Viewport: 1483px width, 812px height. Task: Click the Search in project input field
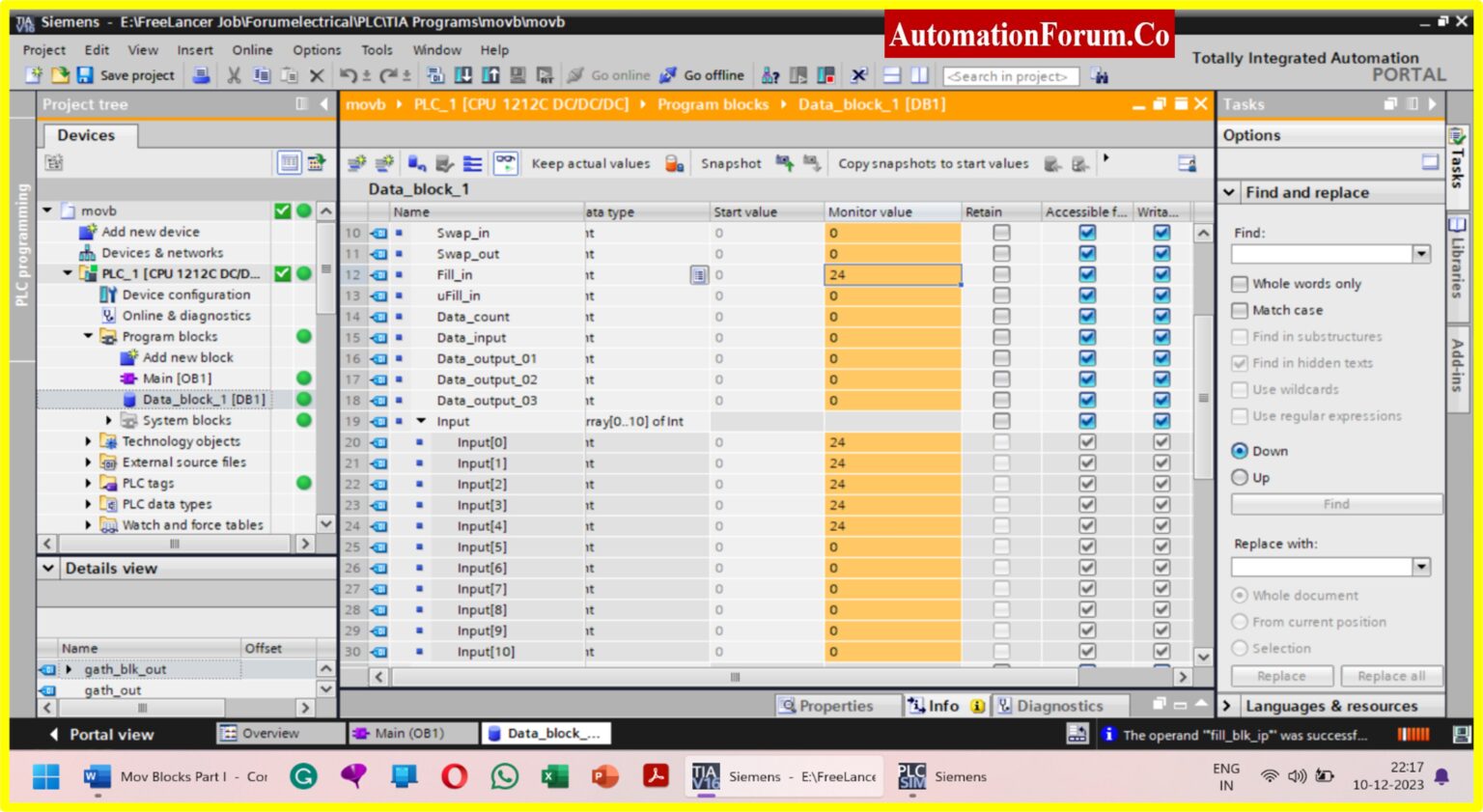(x=1010, y=76)
